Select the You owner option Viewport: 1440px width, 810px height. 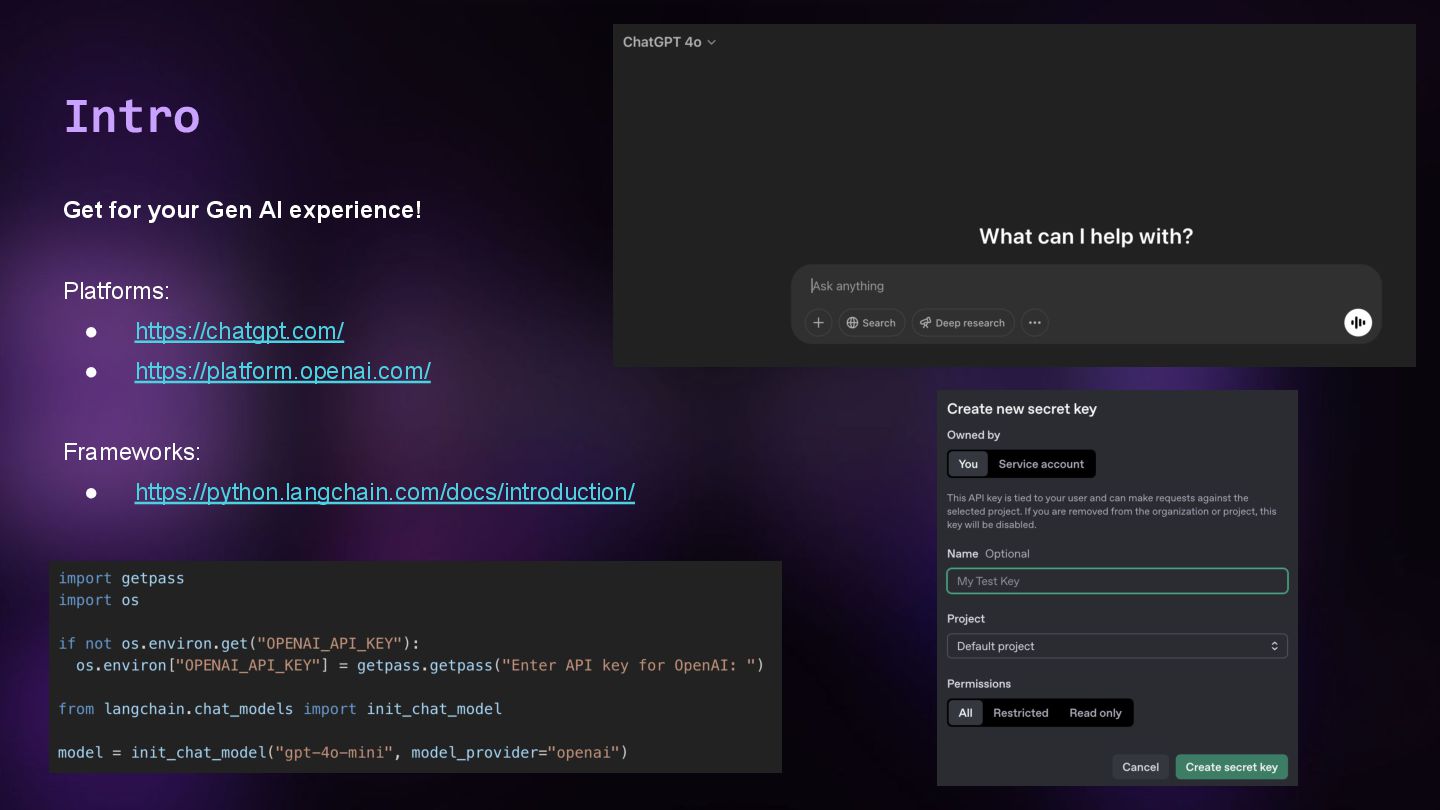[x=968, y=464]
